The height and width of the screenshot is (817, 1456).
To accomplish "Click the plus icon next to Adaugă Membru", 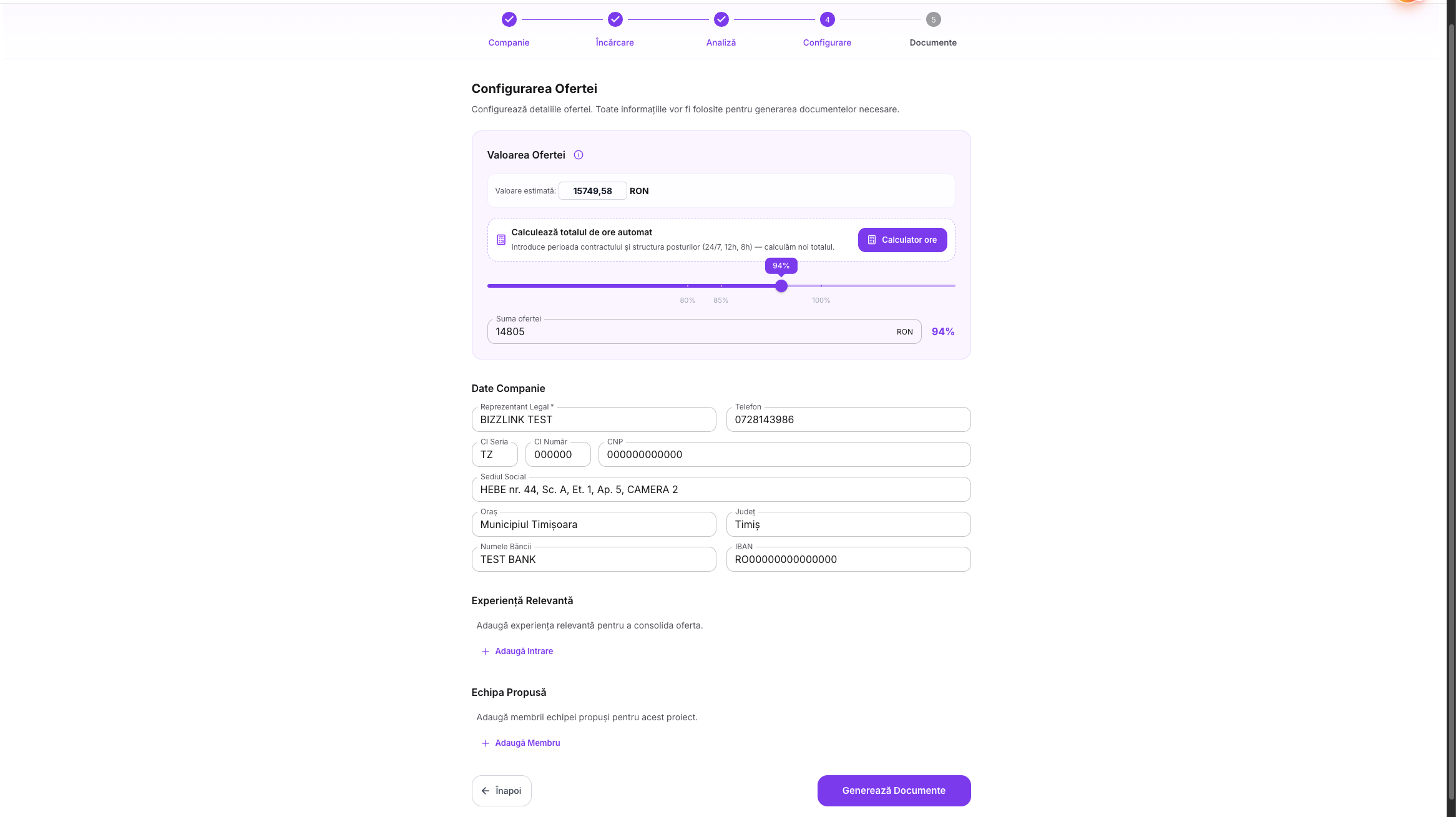I will tap(485, 743).
